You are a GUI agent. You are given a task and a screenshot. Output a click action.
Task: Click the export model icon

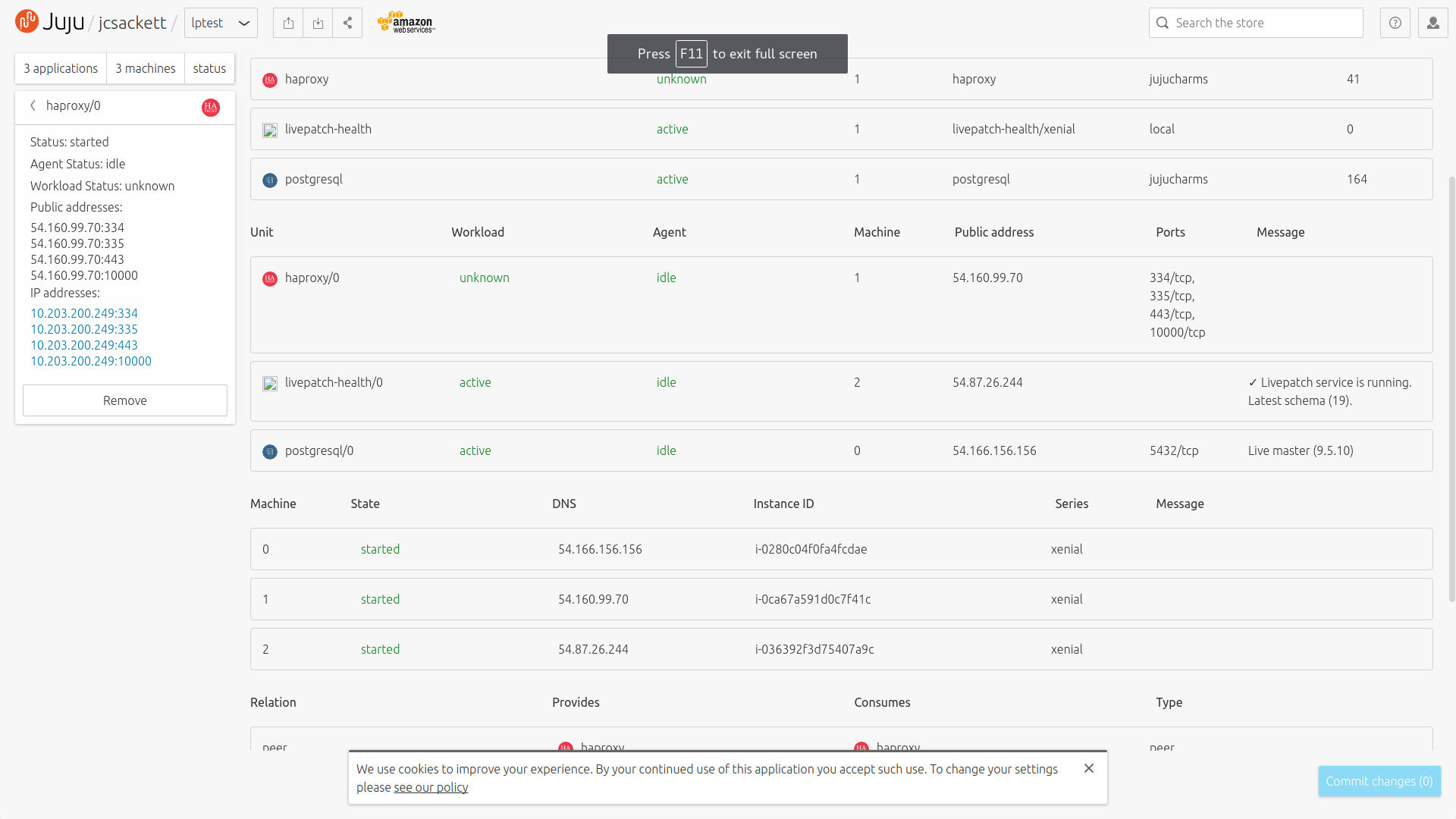point(288,23)
